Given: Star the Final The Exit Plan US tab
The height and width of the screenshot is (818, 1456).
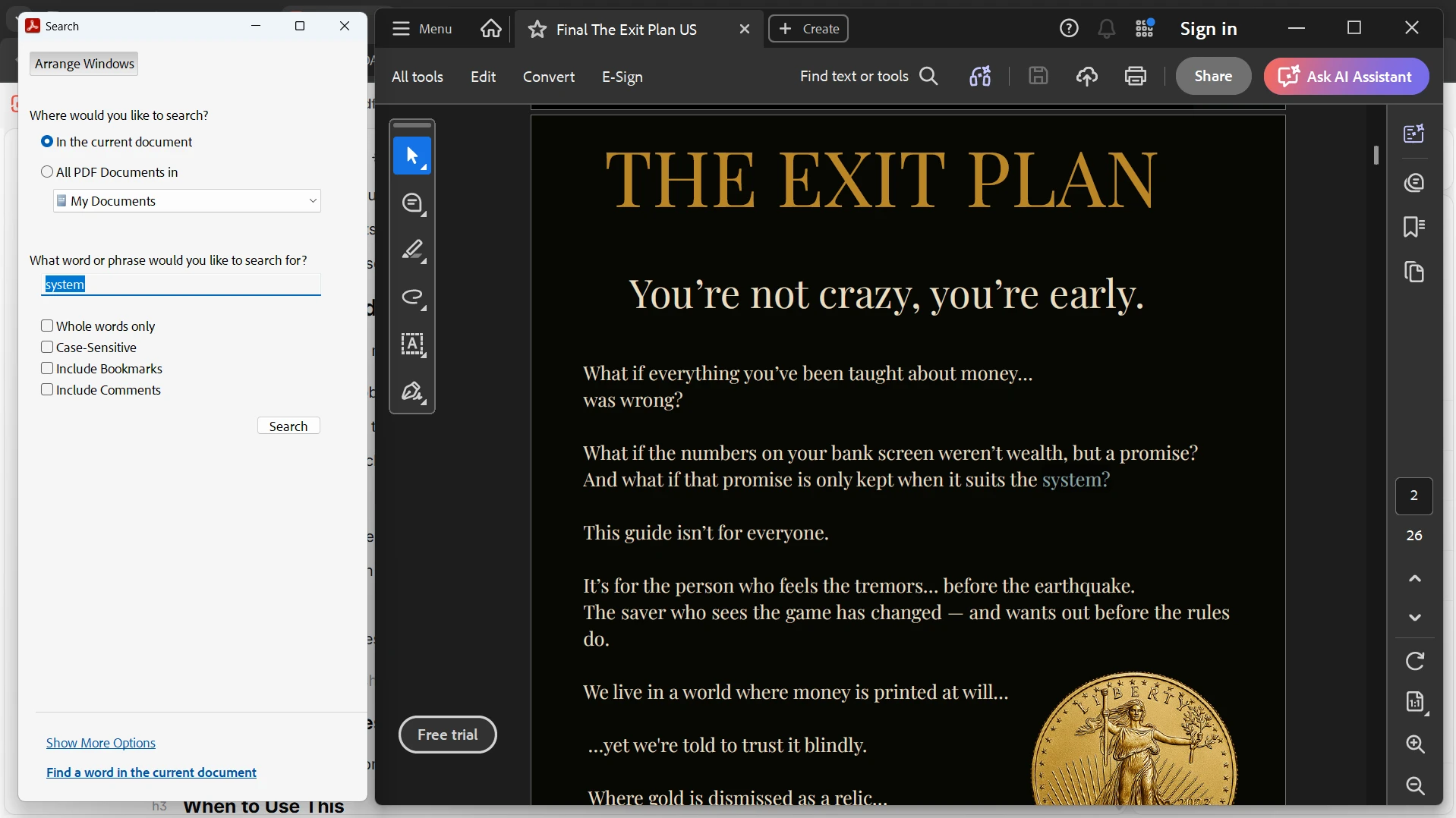Looking at the screenshot, I should (537, 30).
